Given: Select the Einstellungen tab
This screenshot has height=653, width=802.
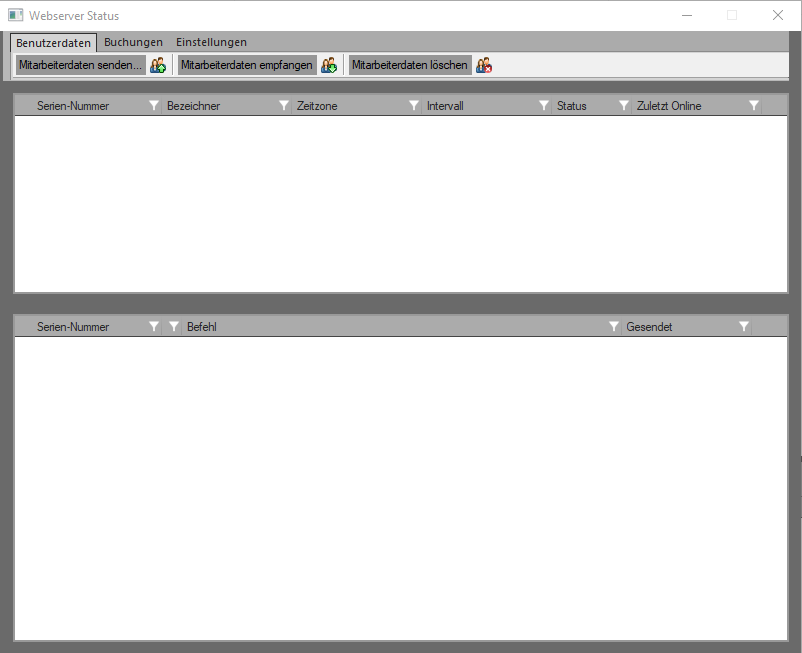Looking at the screenshot, I should point(211,43).
